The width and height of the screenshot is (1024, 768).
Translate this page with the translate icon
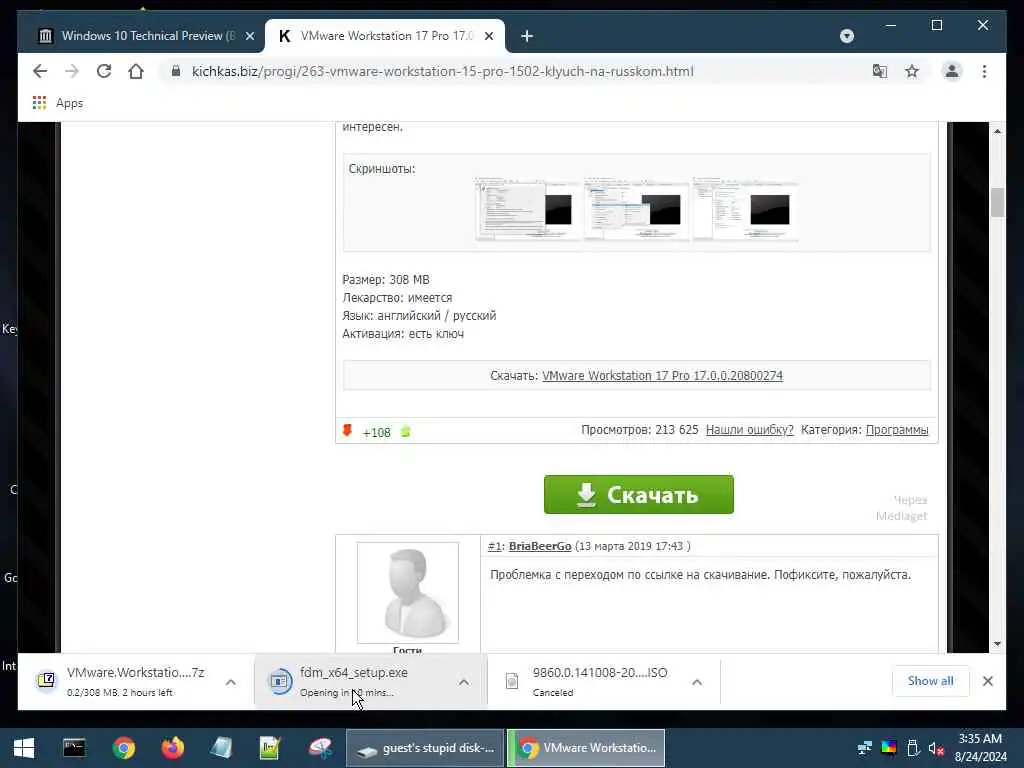880,71
